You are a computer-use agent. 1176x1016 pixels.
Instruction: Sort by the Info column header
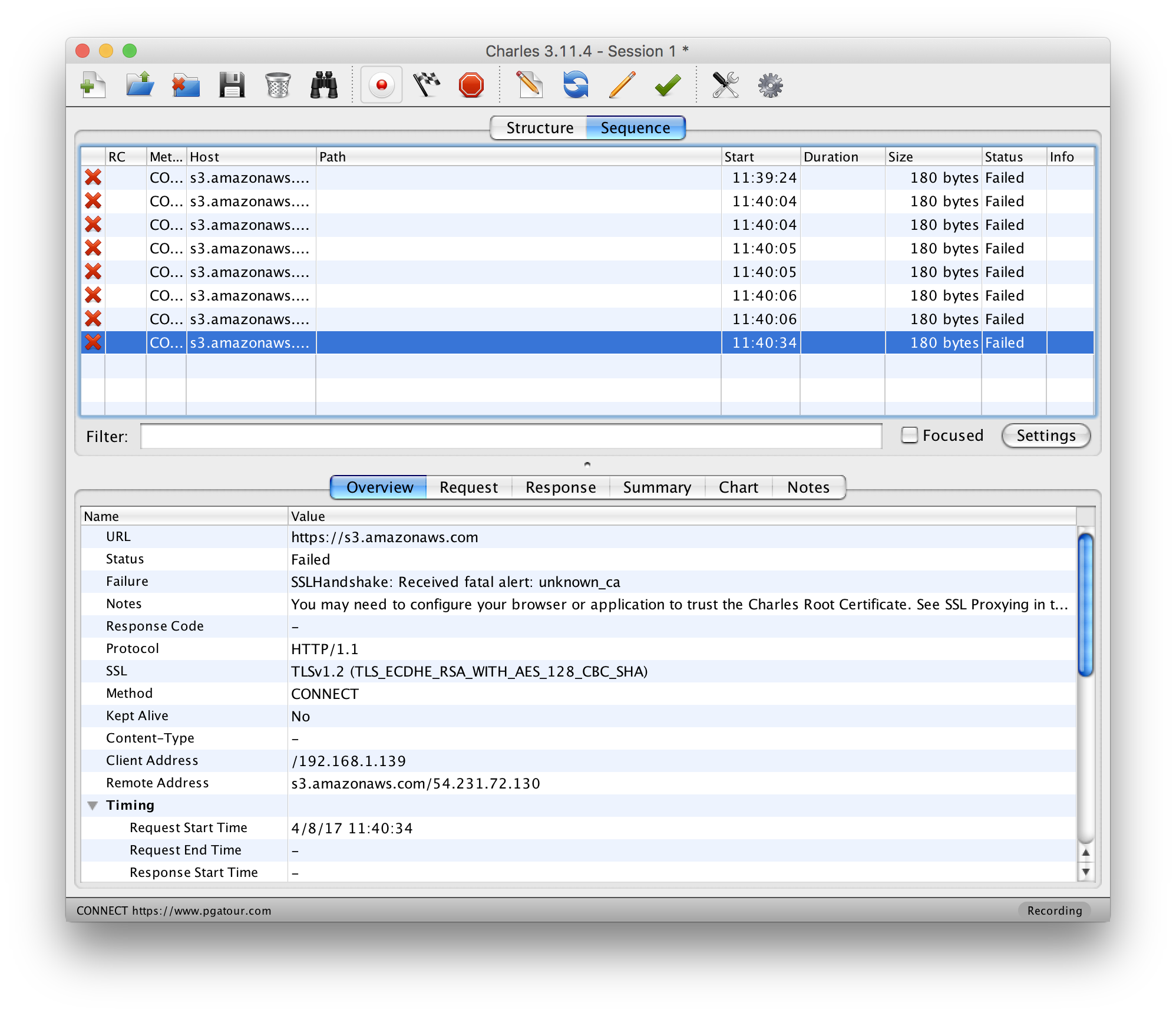1070,157
